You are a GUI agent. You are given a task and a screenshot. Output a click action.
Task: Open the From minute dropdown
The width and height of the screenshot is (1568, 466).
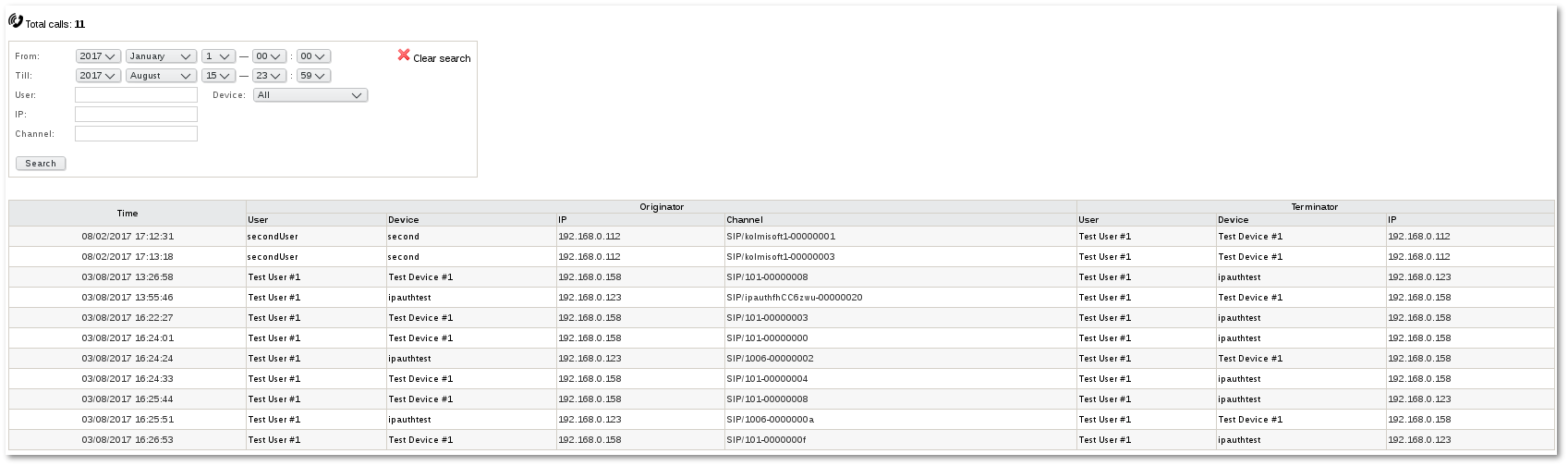[x=313, y=56]
